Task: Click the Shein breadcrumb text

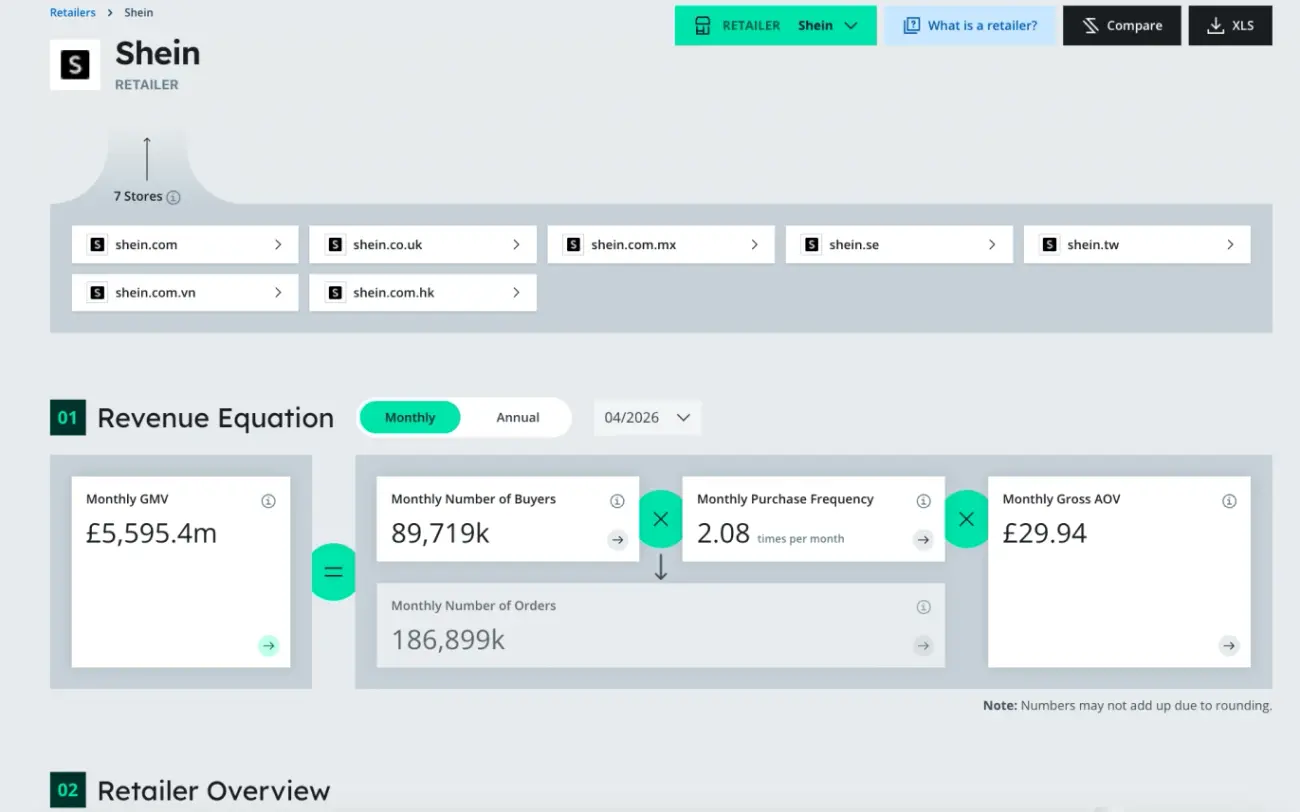Action: pyautogui.click(x=139, y=13)
